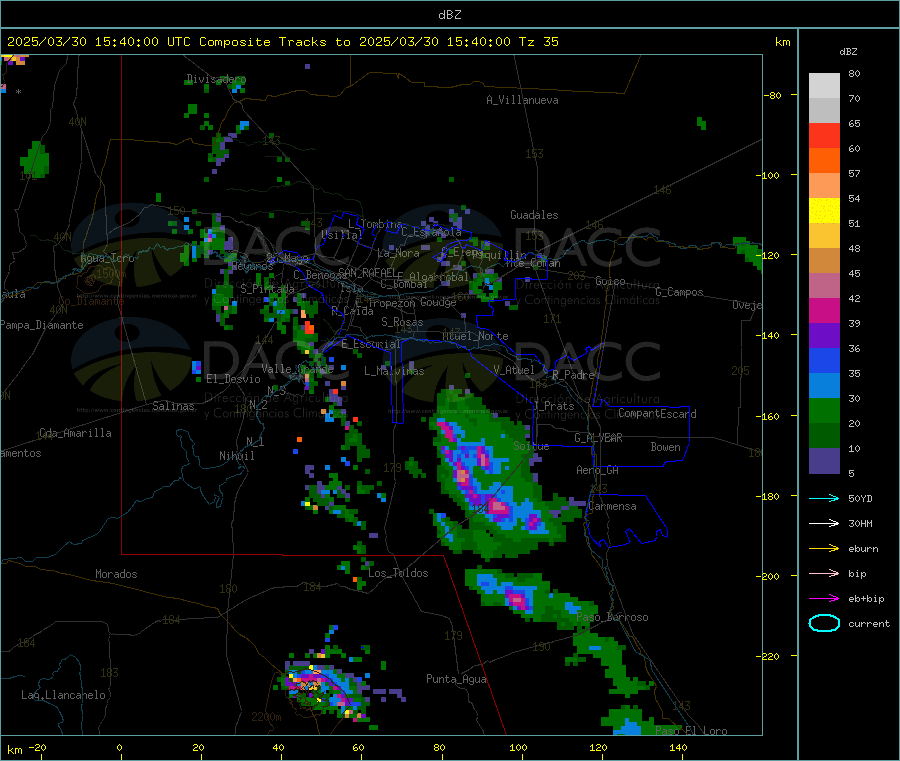Click the 80 dBZ white color swatch
The height and width of the screenshot is (761, 900).
(x=824, y=86)
